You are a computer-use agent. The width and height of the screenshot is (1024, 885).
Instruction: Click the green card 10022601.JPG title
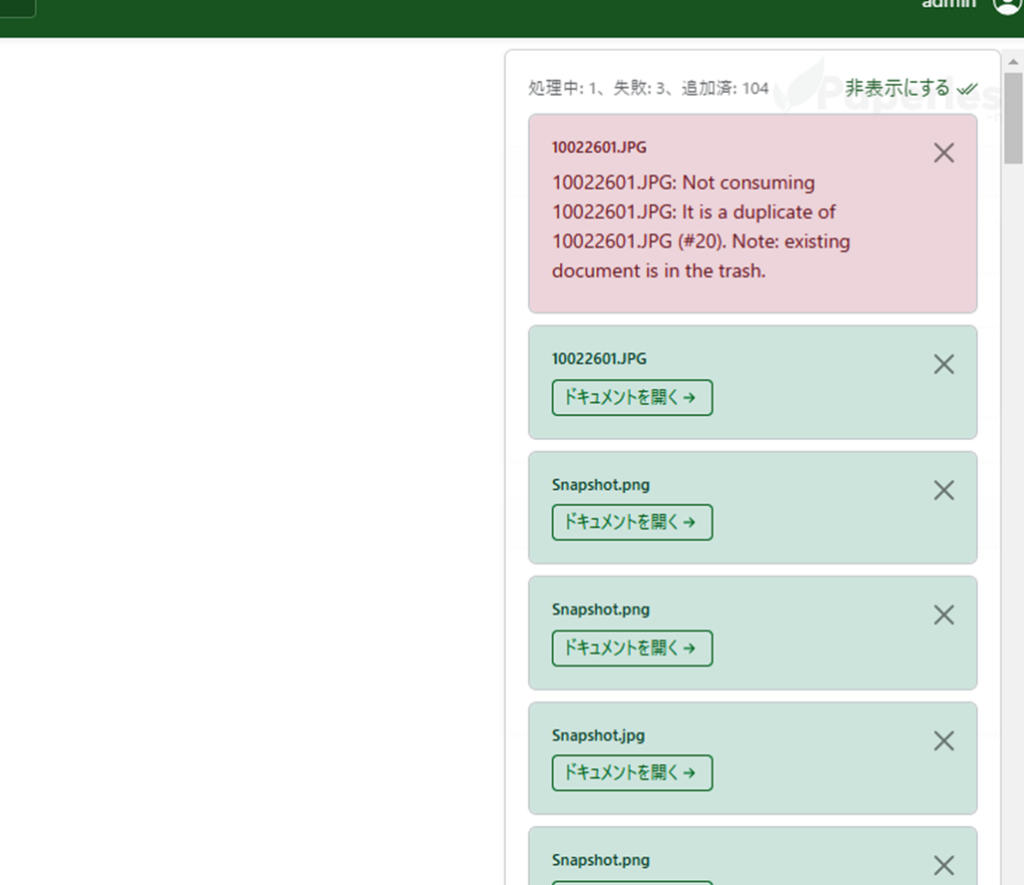coord(599,359)
